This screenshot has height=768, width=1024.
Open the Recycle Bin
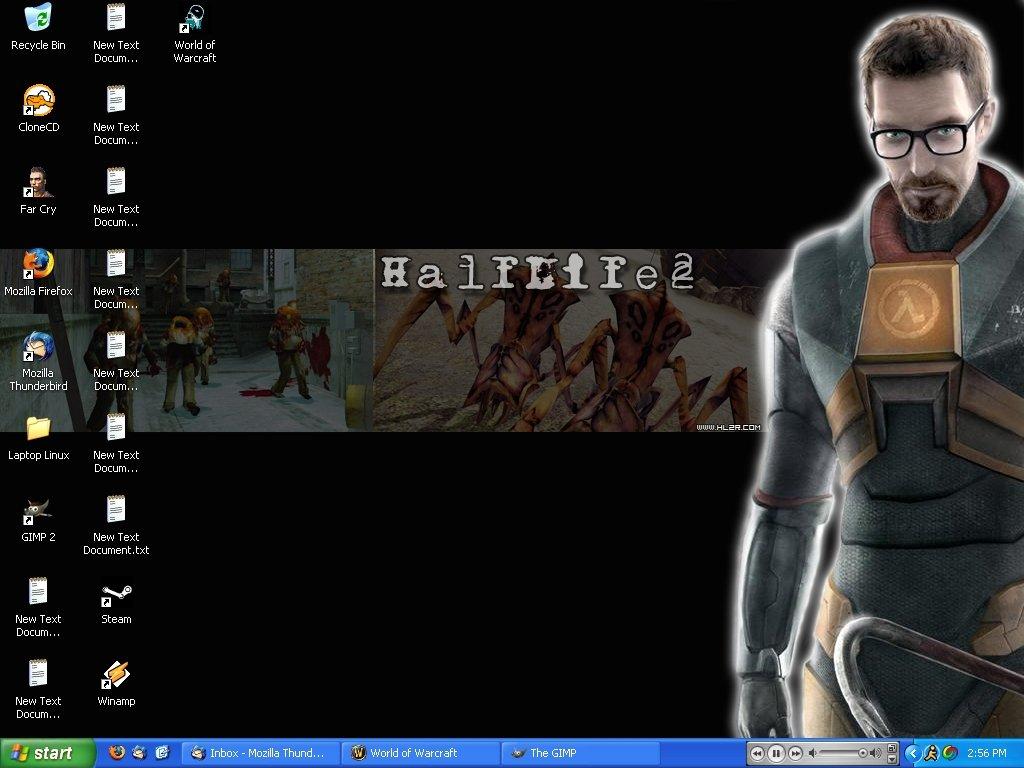[x=38, y=19]
